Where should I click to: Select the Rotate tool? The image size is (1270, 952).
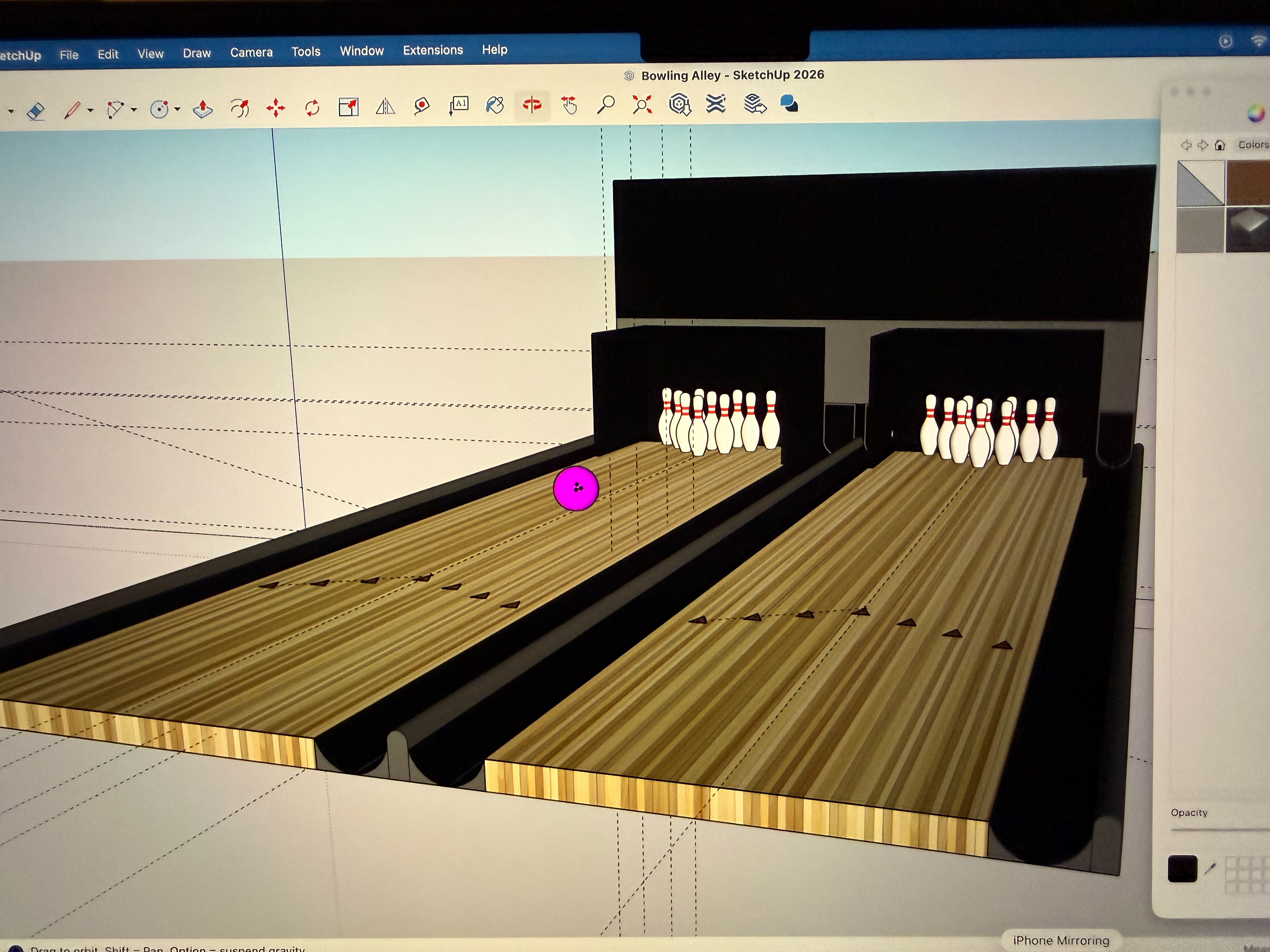pos(312,107)
